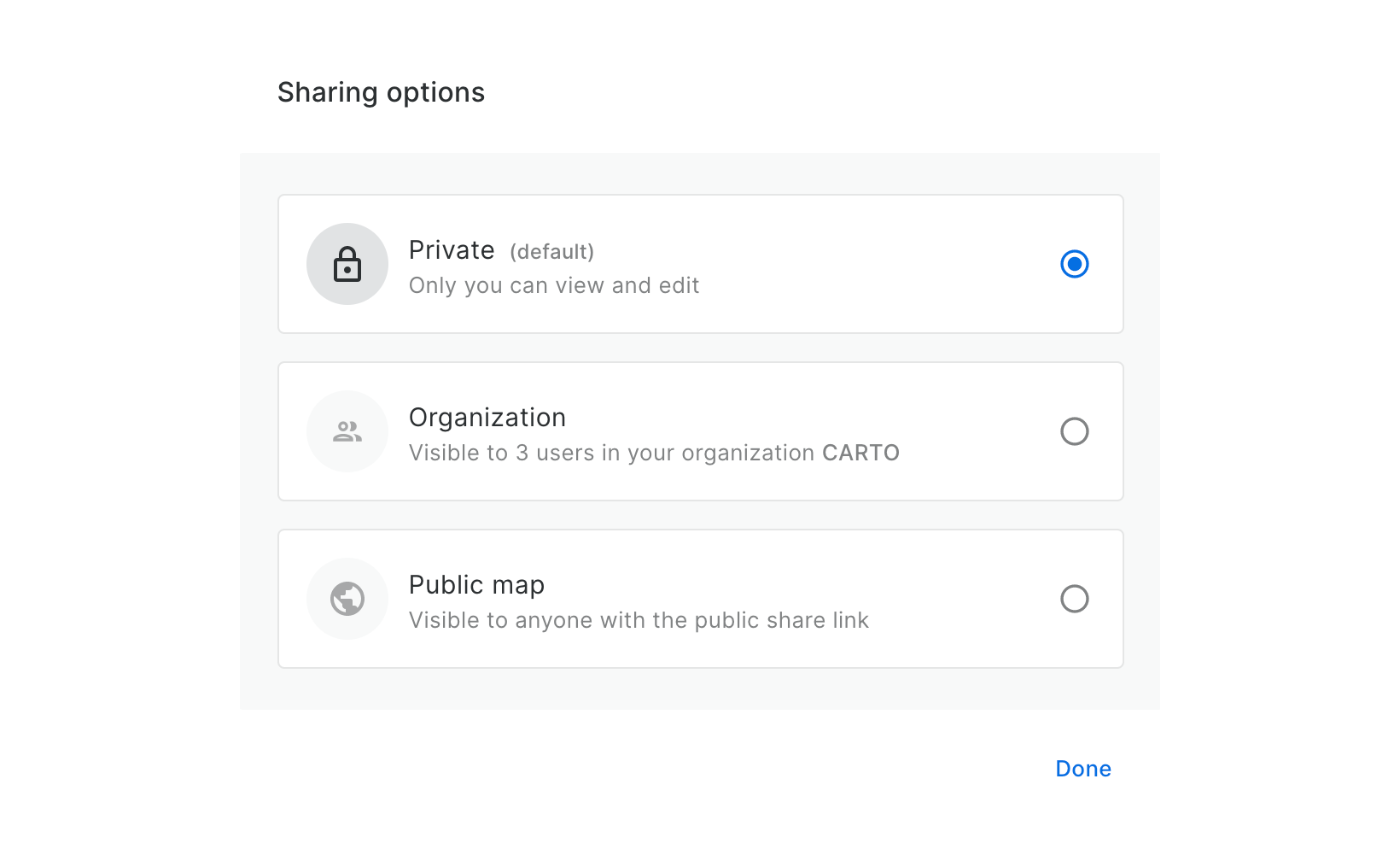Click the bold CARTO organization name
The image size is (1400, 849).
pos(860,453)
